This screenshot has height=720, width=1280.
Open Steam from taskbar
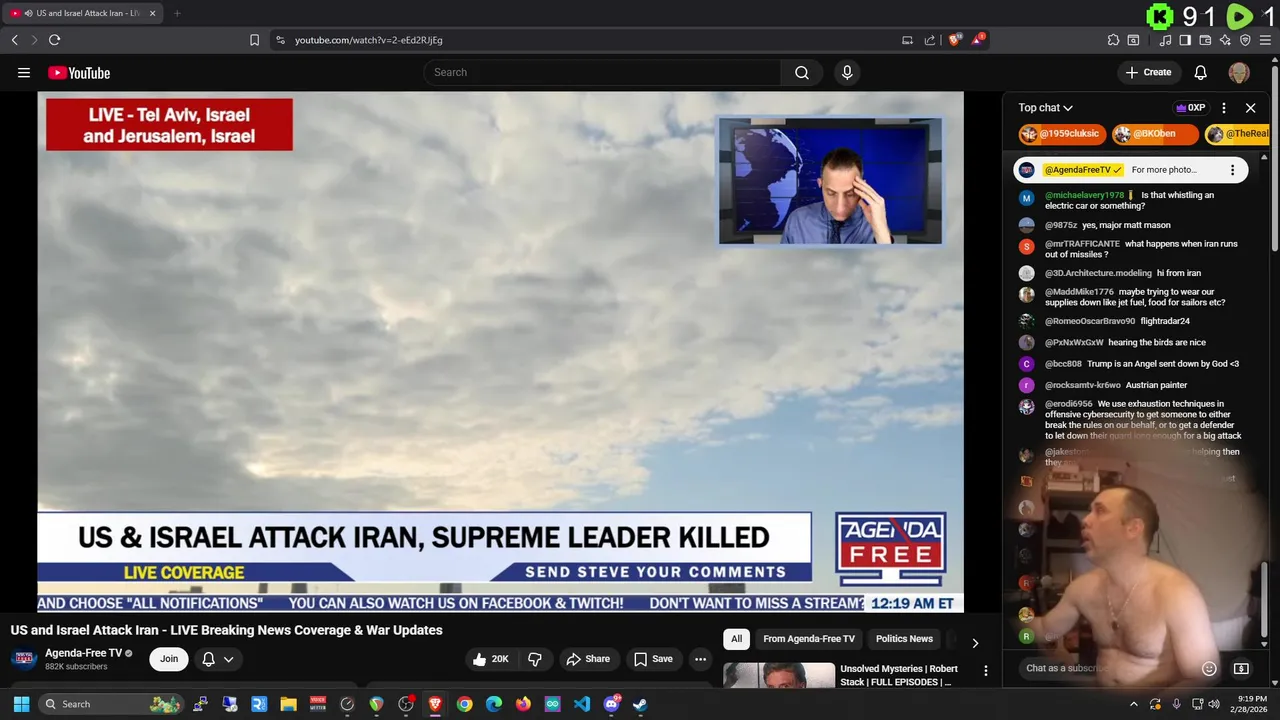pos(640,704)
